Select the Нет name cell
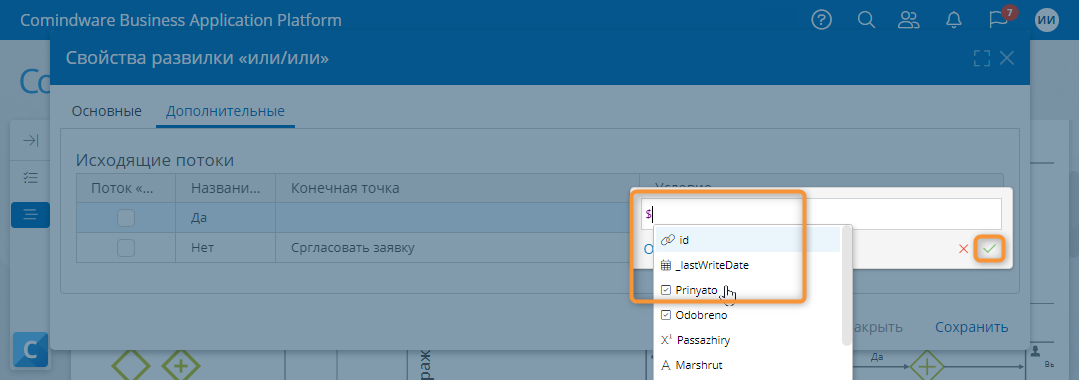1079x380 pixels. (x=226, y=247)
